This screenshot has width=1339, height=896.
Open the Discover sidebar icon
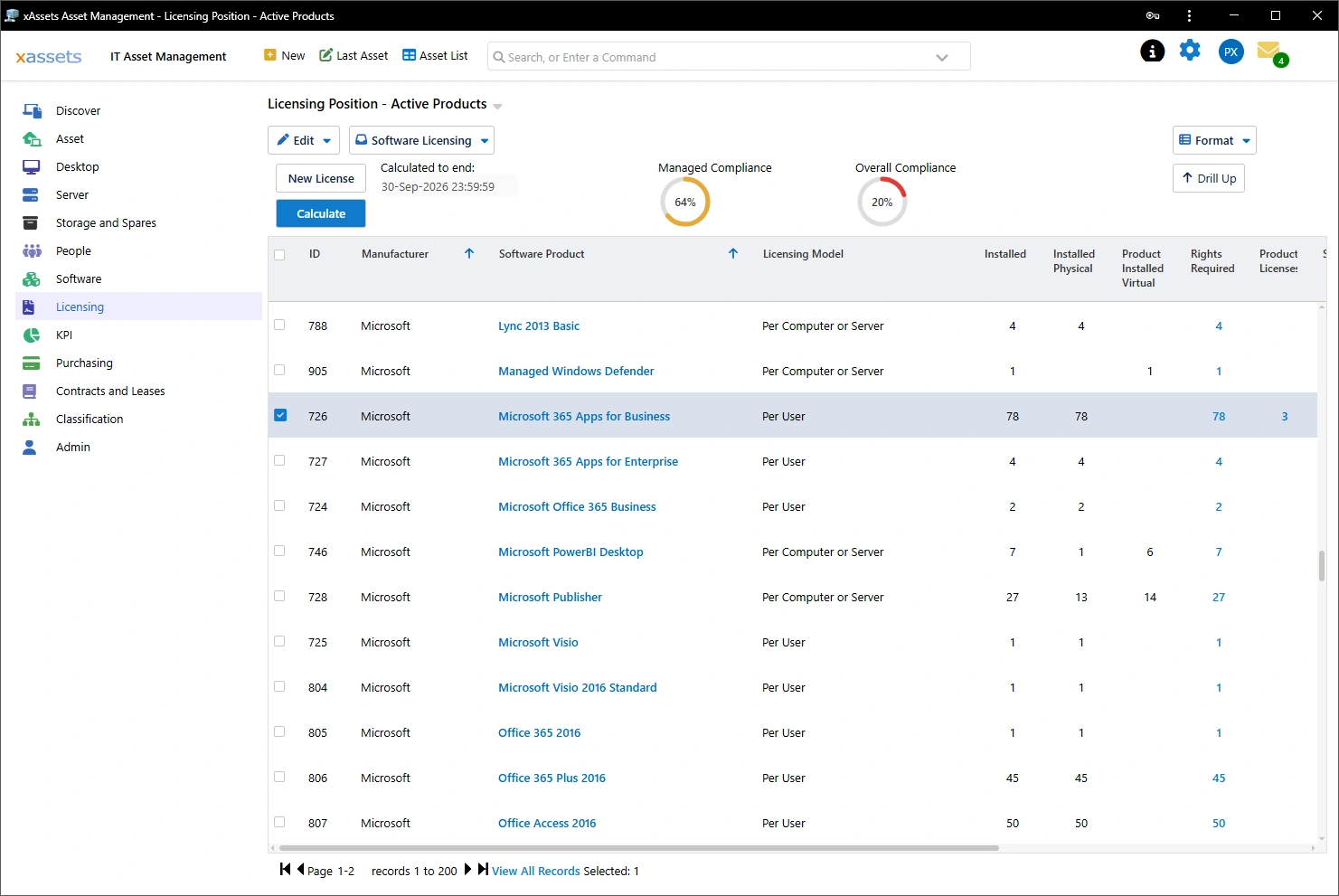tap(32, 111)
